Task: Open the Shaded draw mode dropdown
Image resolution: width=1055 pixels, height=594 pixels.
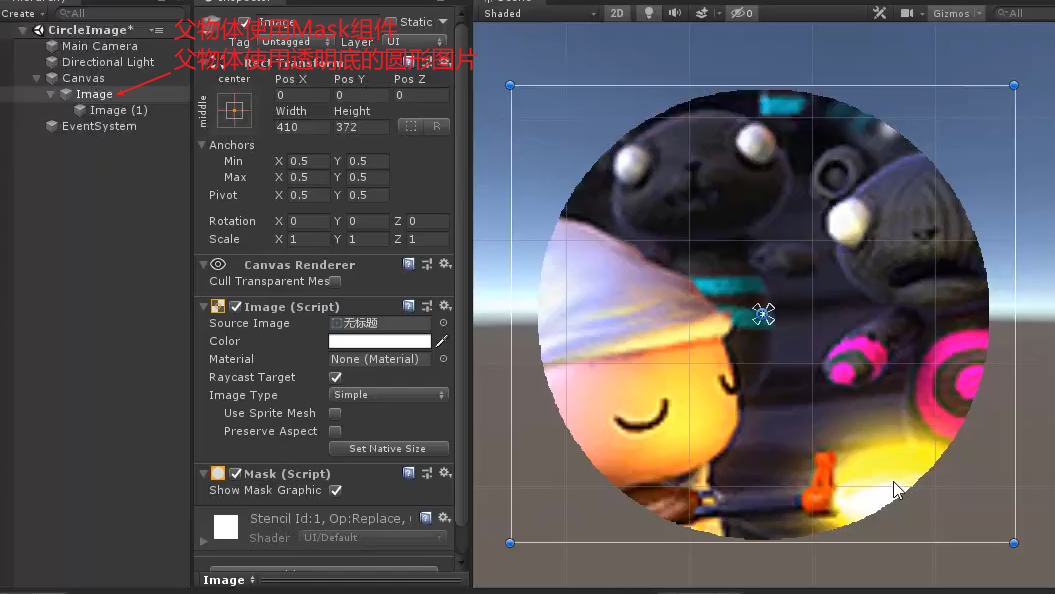Action: click(540, 13)
